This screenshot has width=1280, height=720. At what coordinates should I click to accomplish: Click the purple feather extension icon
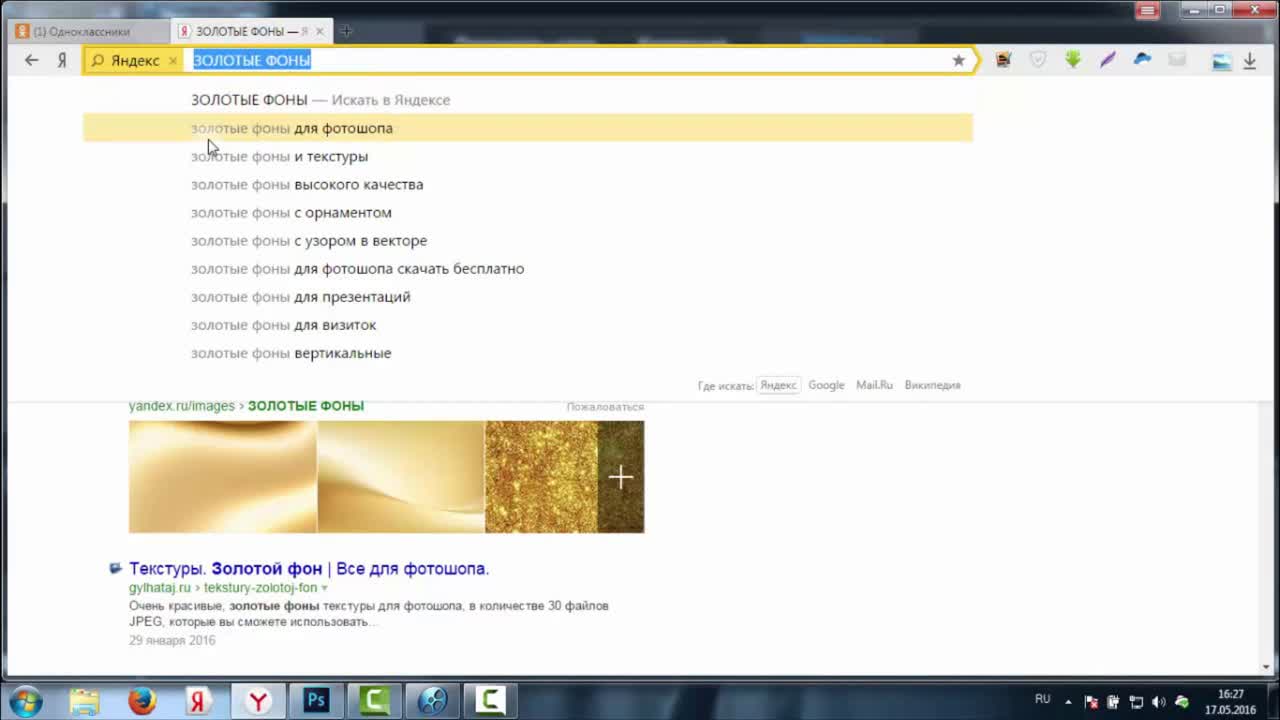1108,60
